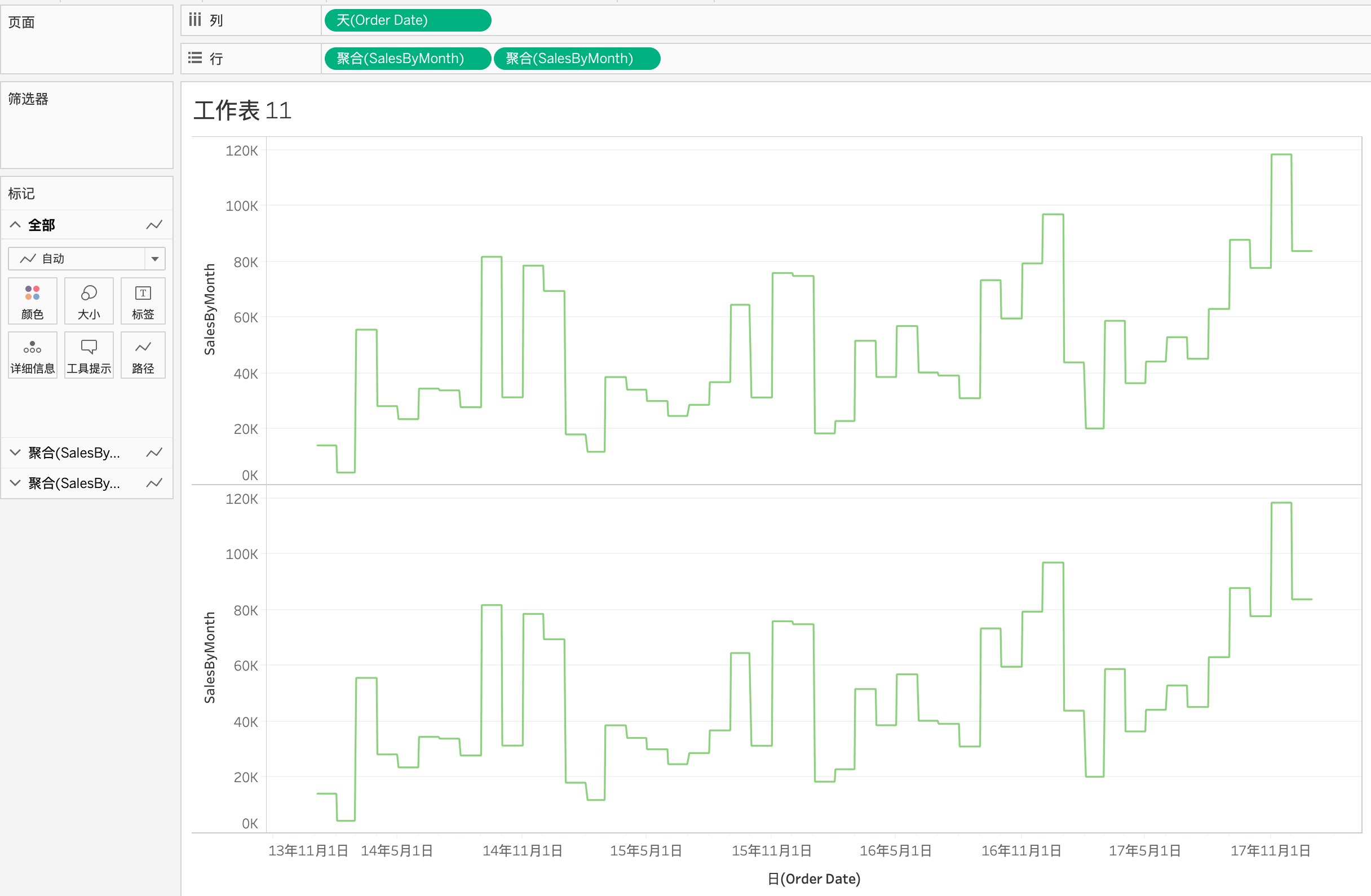Click lower chart 0K axis tick
Screen dimensions: 1371x896
[x=249, y=823]
